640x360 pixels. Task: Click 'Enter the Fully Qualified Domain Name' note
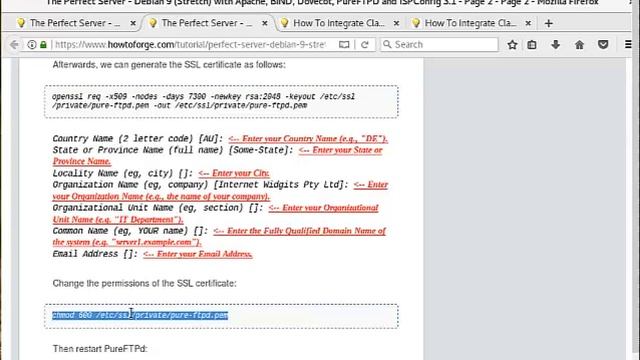[219, 236]
